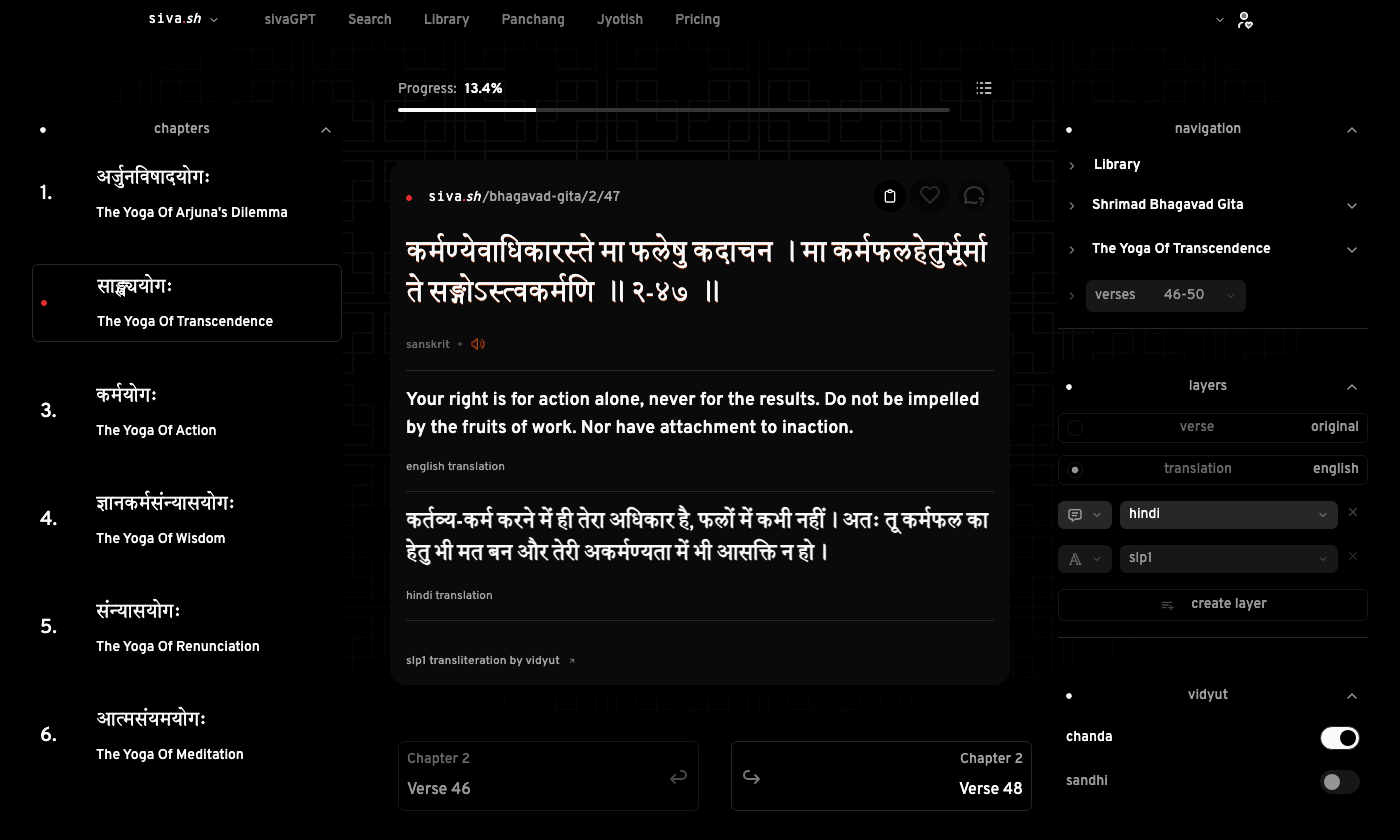This screenshot has height=840, width=1400.
Task: Click the reading progress bar
Action: pos(673,109)
